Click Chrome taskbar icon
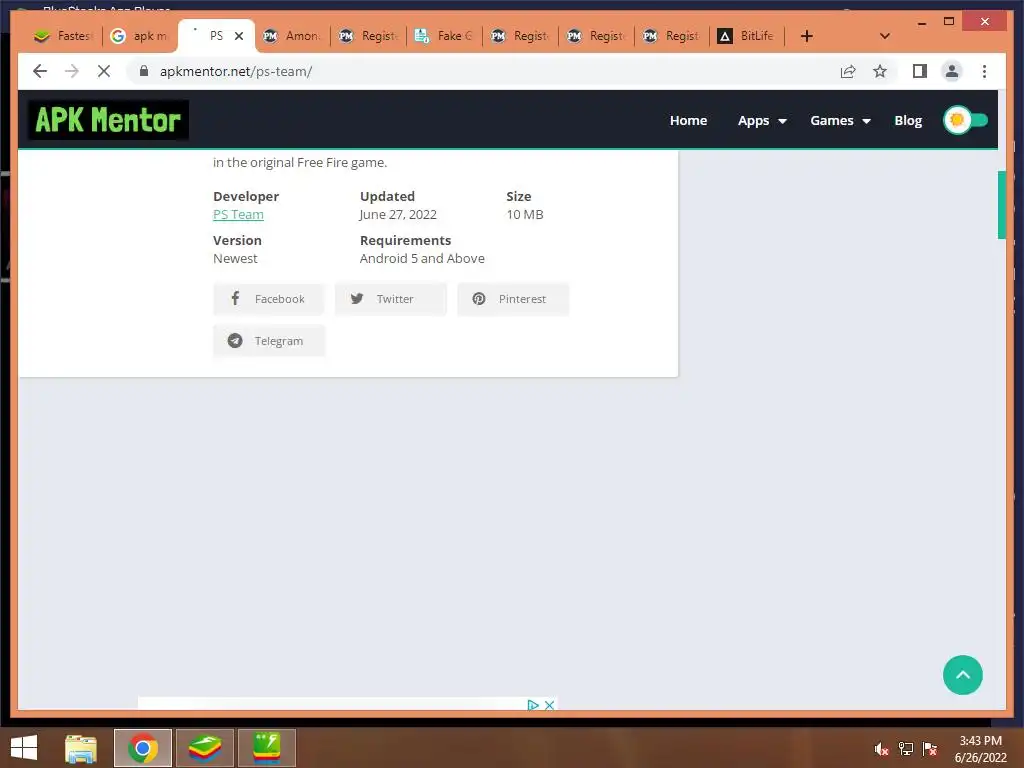 point(142,748)
